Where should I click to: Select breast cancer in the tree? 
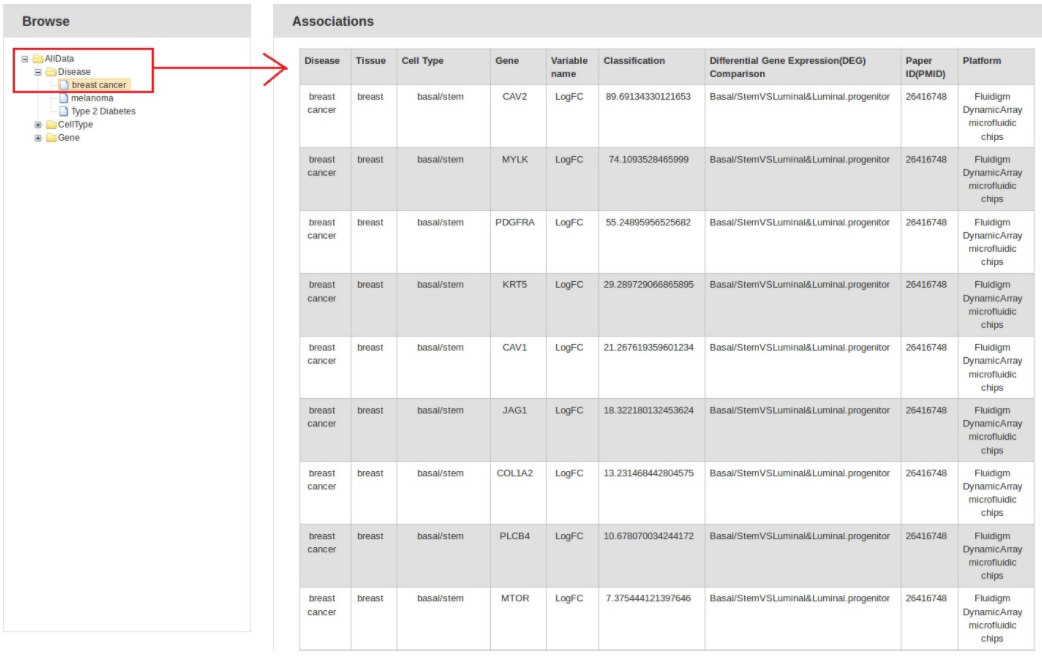click(x=98, y=85)
